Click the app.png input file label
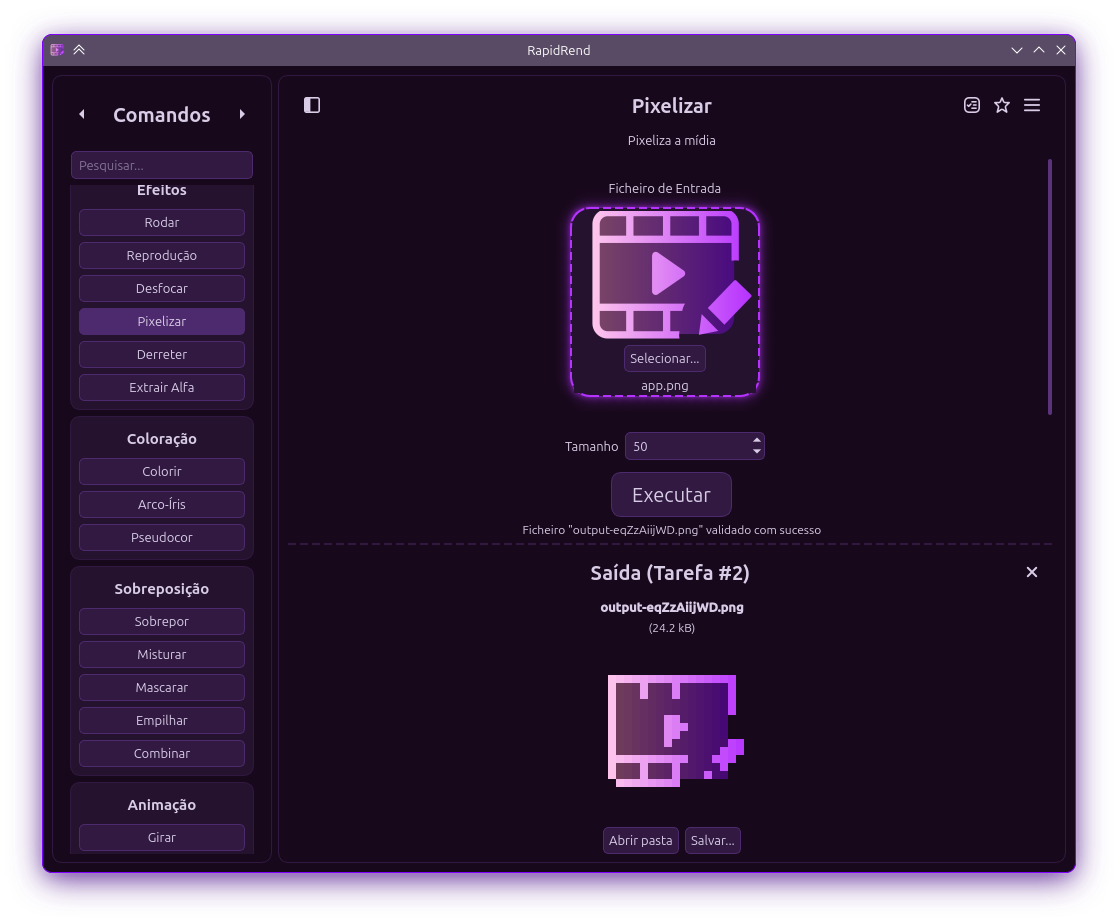The image size is (1118, 923). [x=665, y=386]
